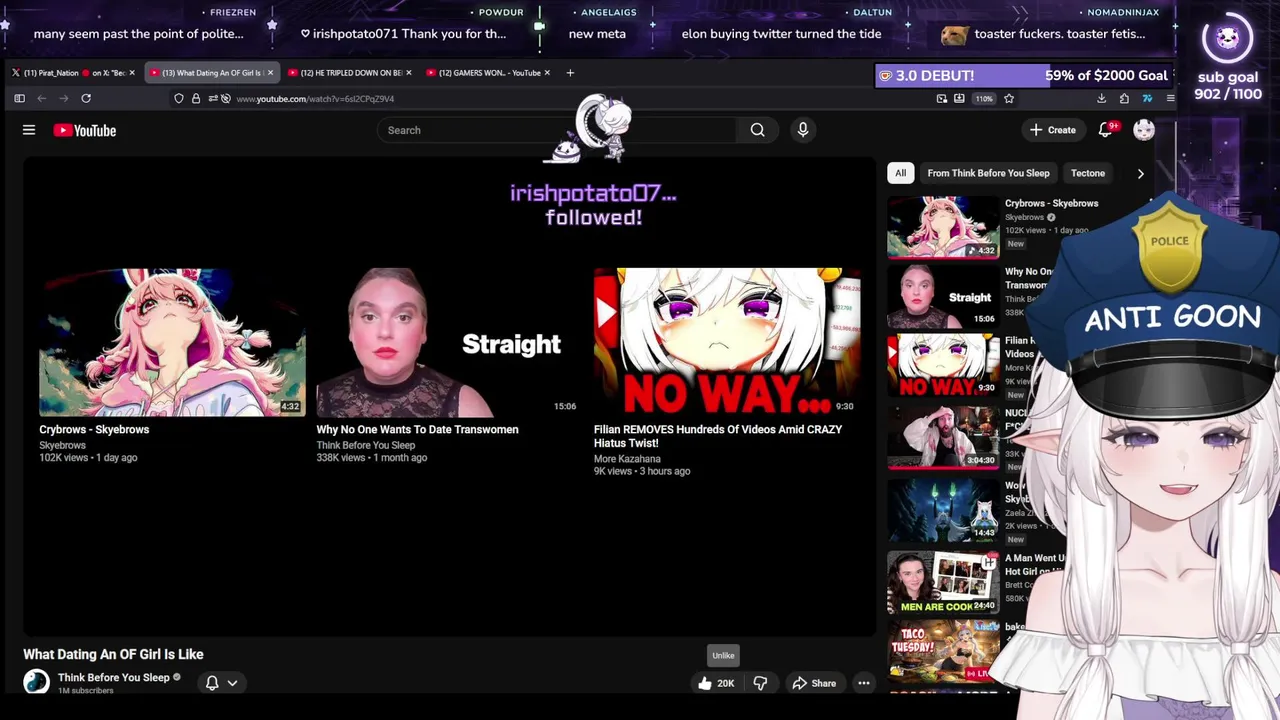
Task: Click the 7TV extension icon in toolbar
Action: coord(1147,98)
